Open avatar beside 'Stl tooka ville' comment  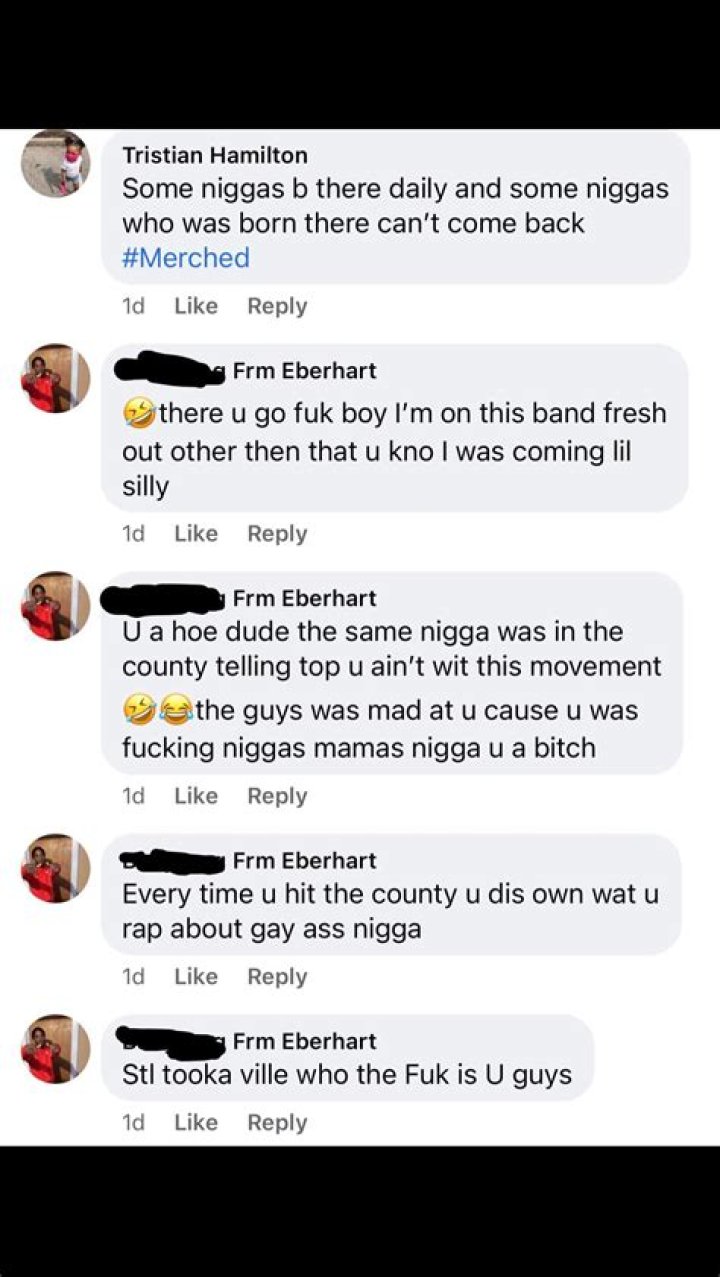point(56,1049)
